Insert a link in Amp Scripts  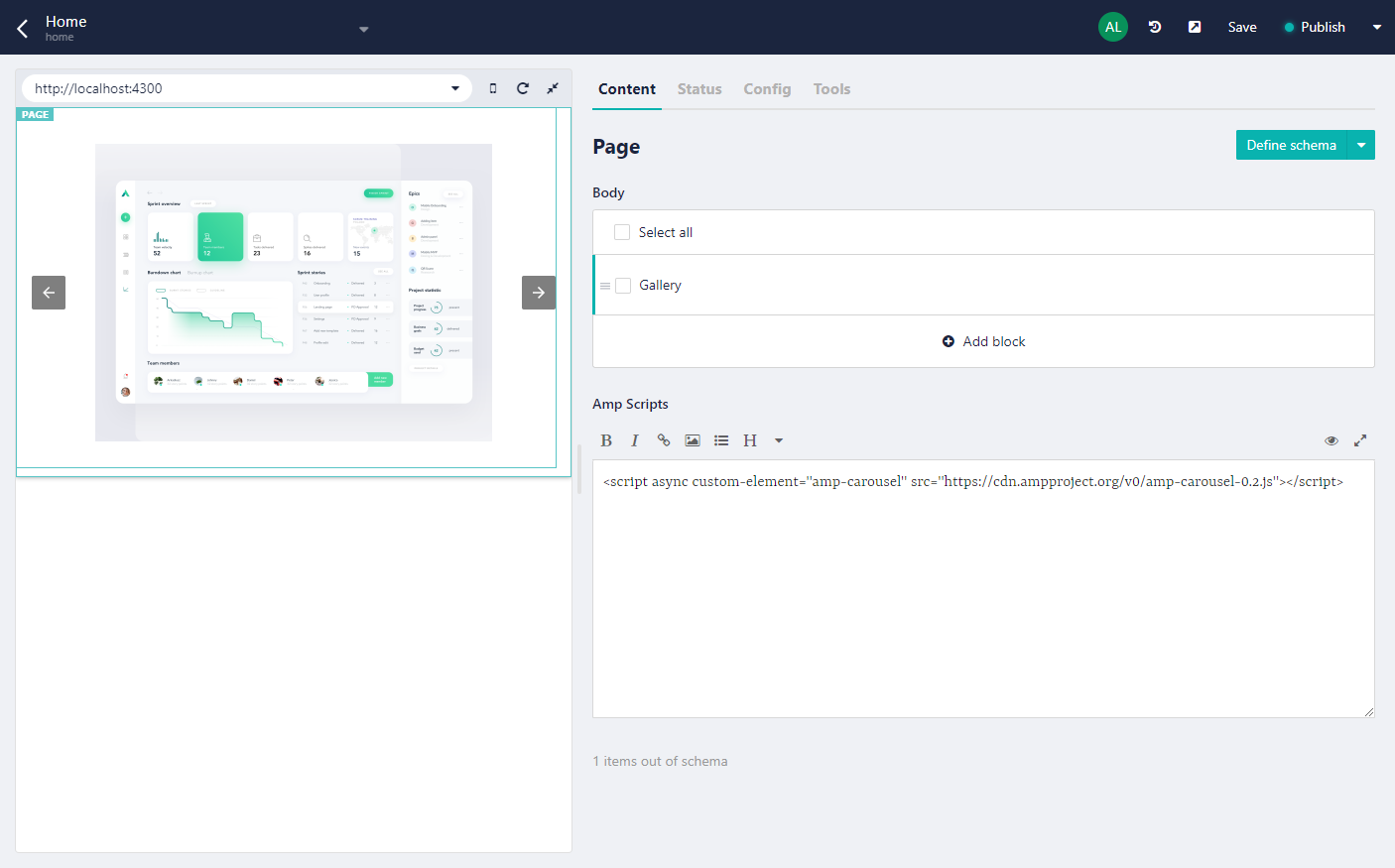pos(664,440)
